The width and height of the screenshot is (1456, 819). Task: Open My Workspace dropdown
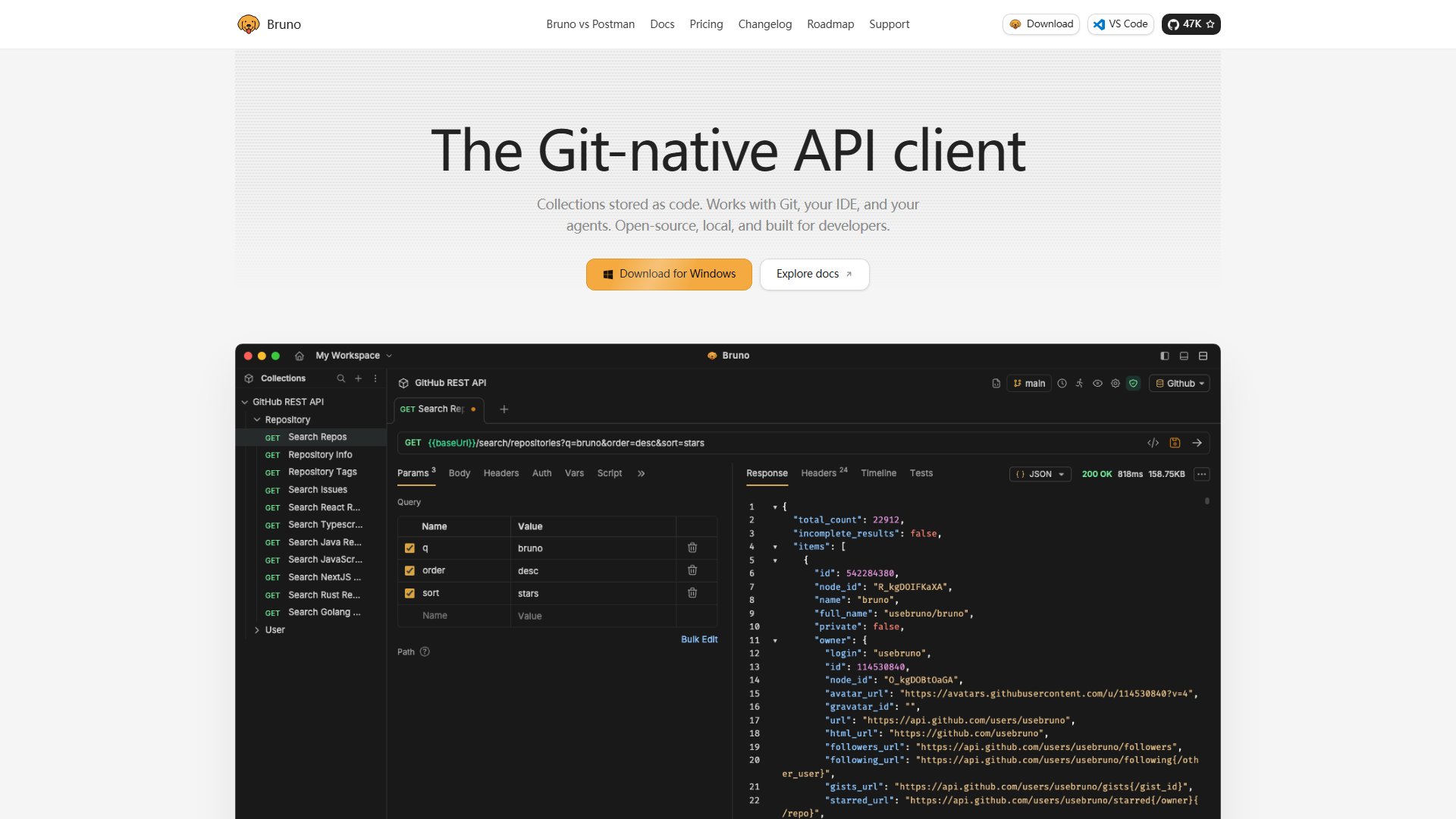click(354, 356)
